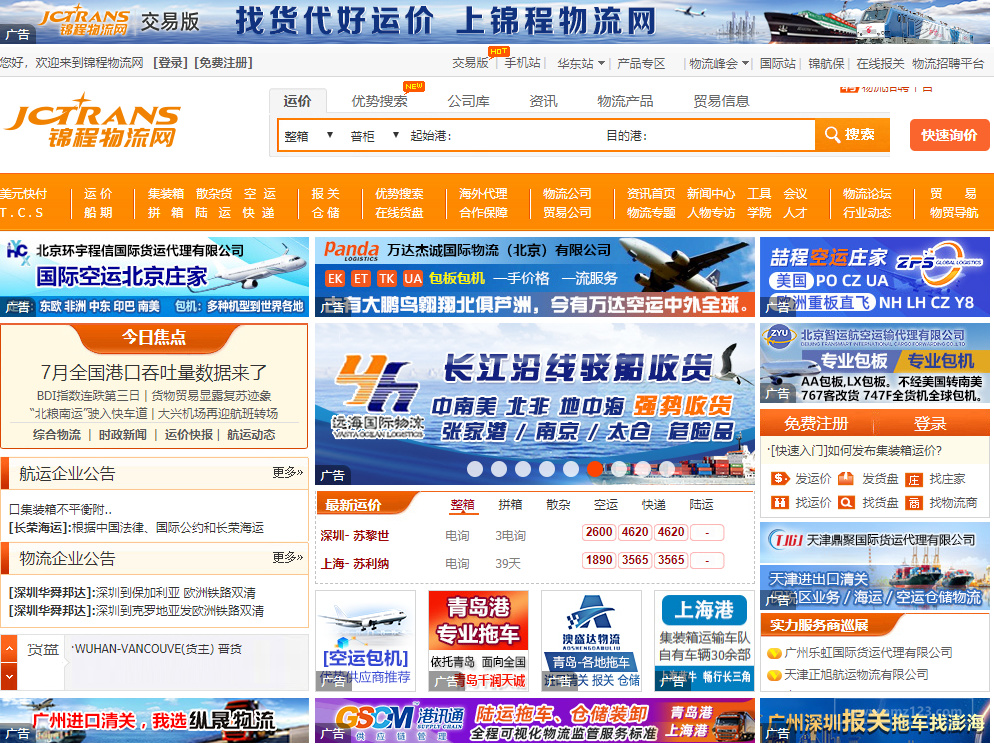This screenshot has width=994, height=744.
Task: Open 综合物流 link under 今日焦点
Action: (57, 435)
